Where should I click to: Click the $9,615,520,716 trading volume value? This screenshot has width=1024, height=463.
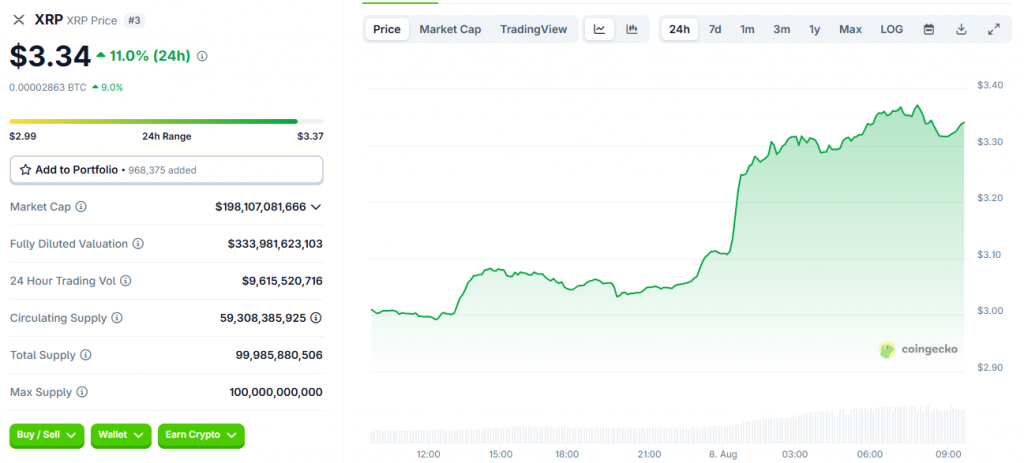(x=282, y=281)
